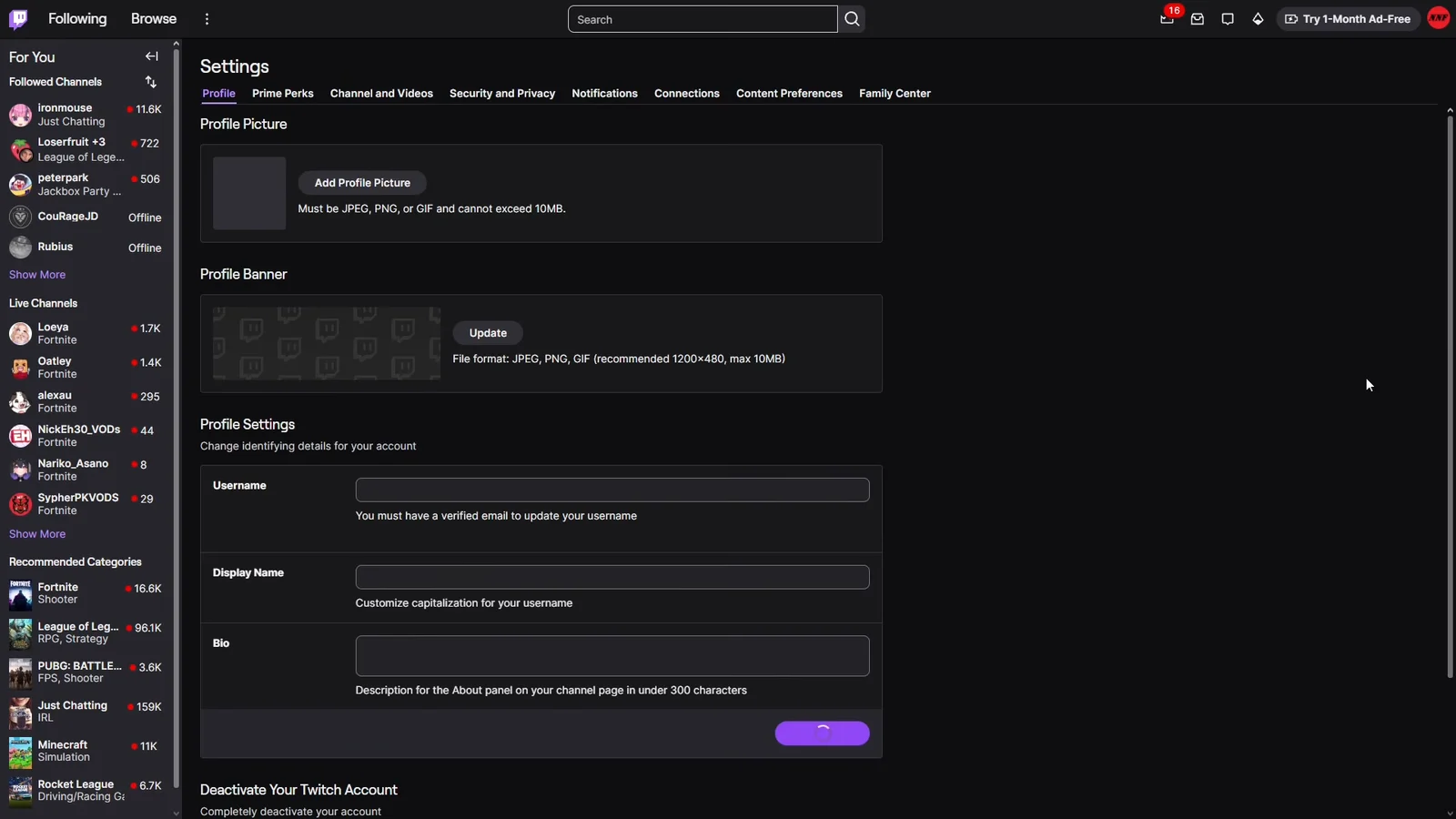Open Just Chatting category thumbnail
1456x819 pixels.
click(x=20, y=713)
